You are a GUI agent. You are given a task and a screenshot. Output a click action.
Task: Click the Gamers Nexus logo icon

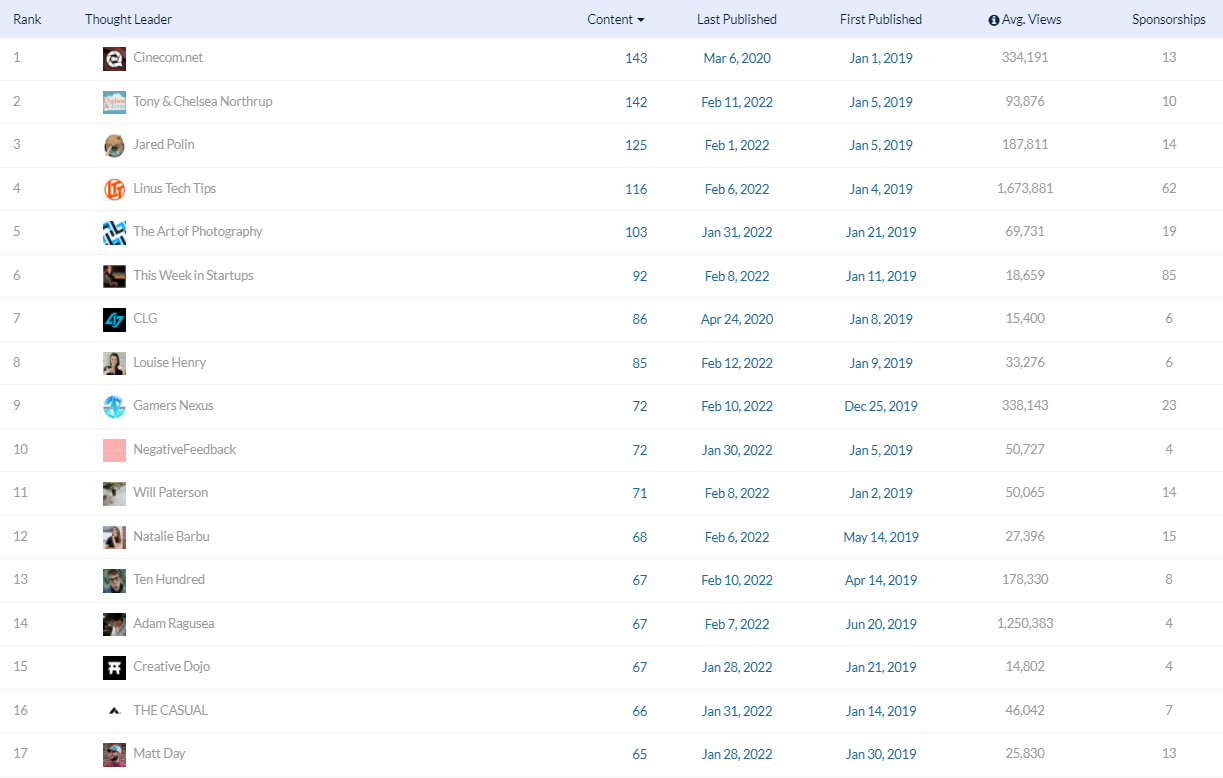tap(114, 407)
